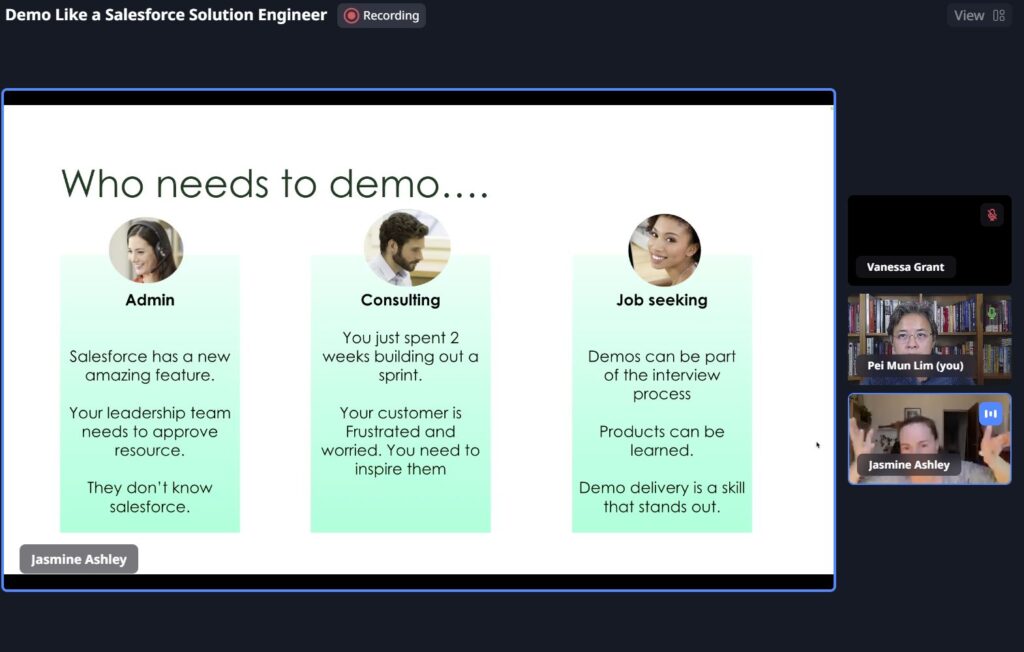Click the Consulting persona photo
The height and width of the screenshot is (652, 1024).
pyautogui.click(x=407, y=248)
